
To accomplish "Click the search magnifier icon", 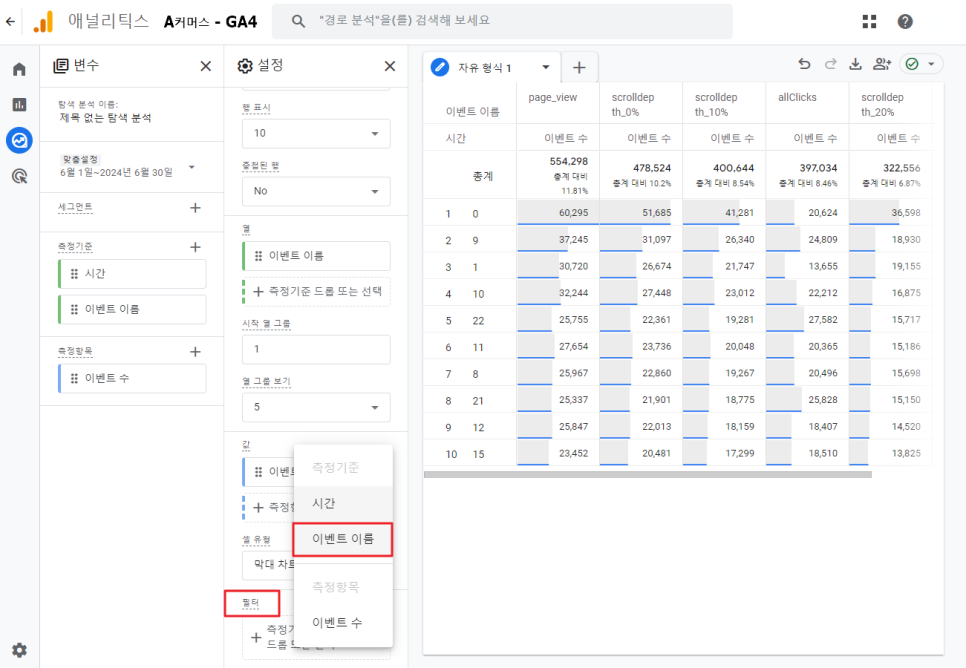I will click(298, 21).
